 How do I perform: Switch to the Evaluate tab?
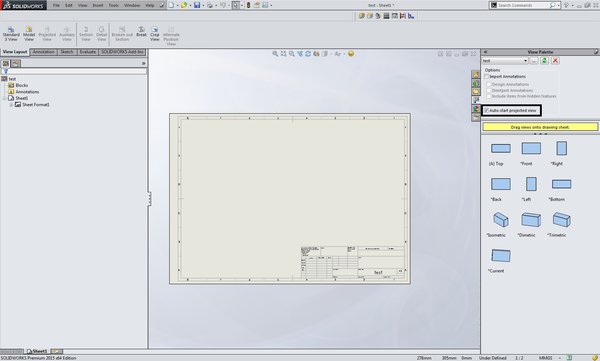coord(88,52)
